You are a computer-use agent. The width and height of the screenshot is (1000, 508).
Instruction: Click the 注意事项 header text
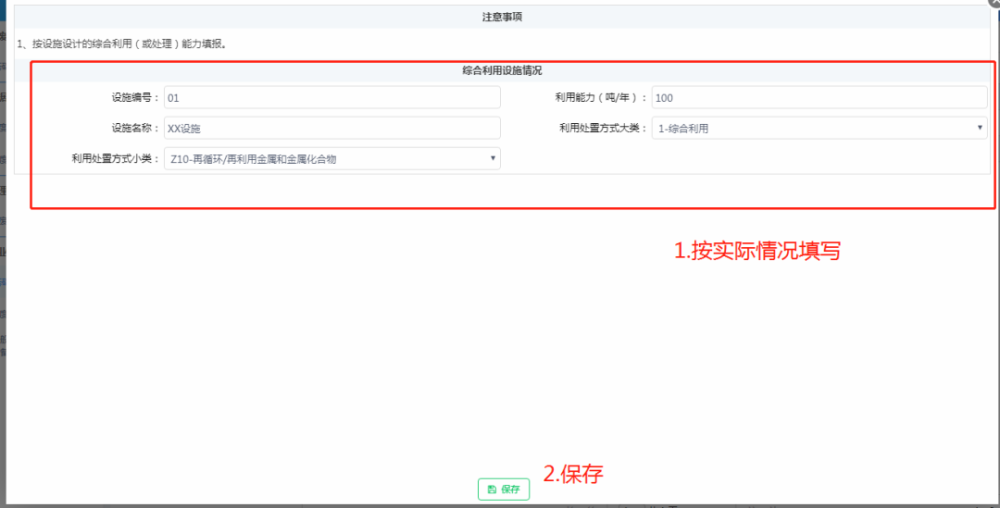[x=502, y=17]
